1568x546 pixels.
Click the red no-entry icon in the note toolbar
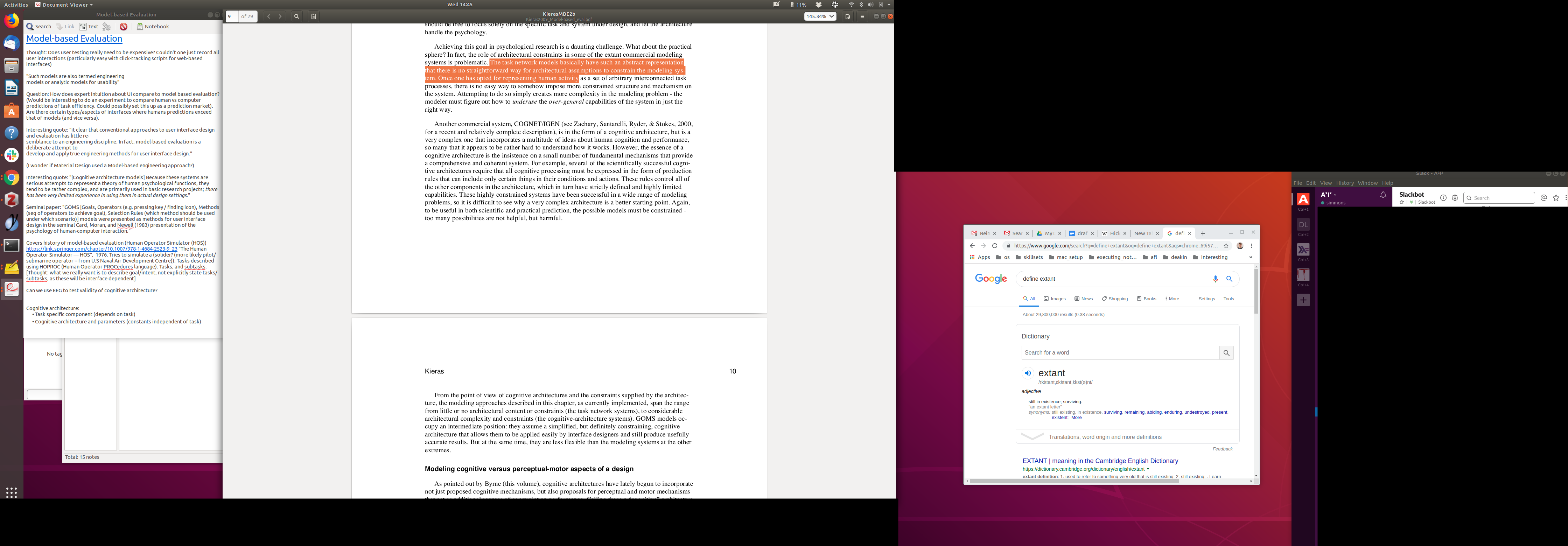point(124,27)
